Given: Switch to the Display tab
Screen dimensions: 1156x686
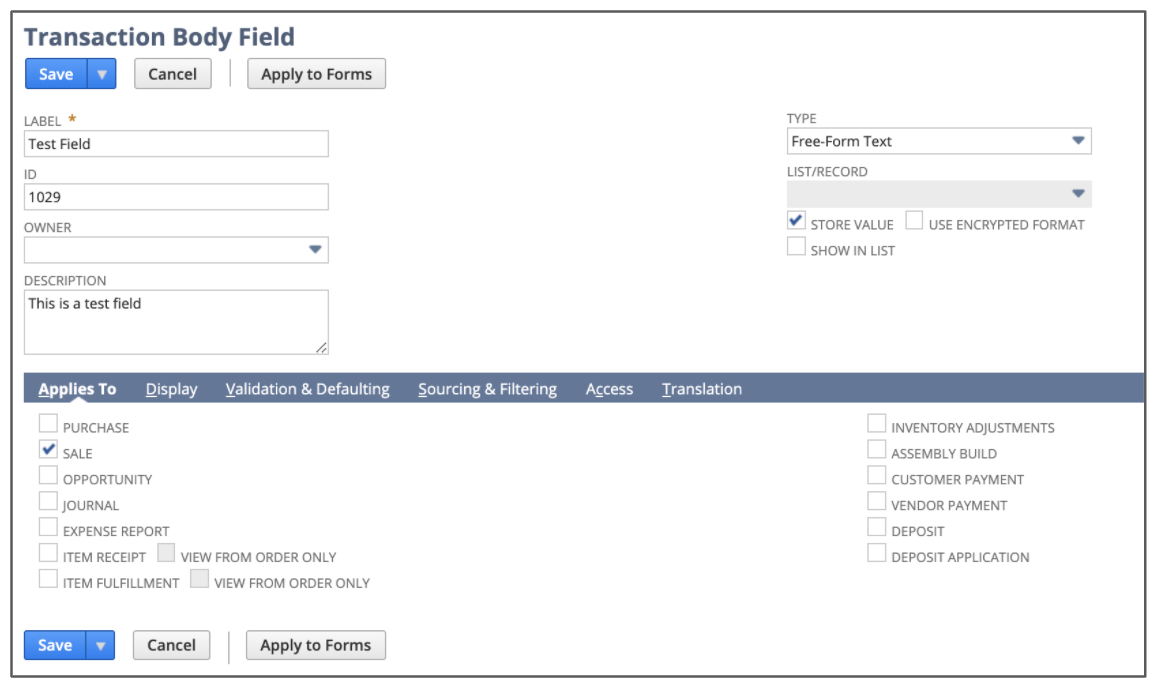Looking at the screenshot, I should (x=171, y=389).
